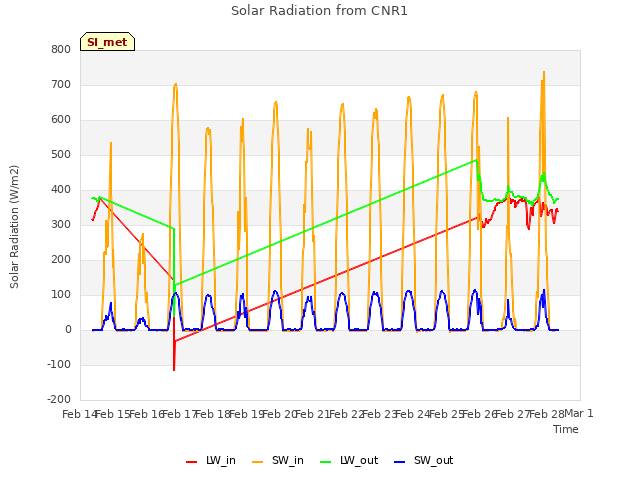Click the 200 y-axis tick value
640x480 pixels.
(x=61, y=260)
